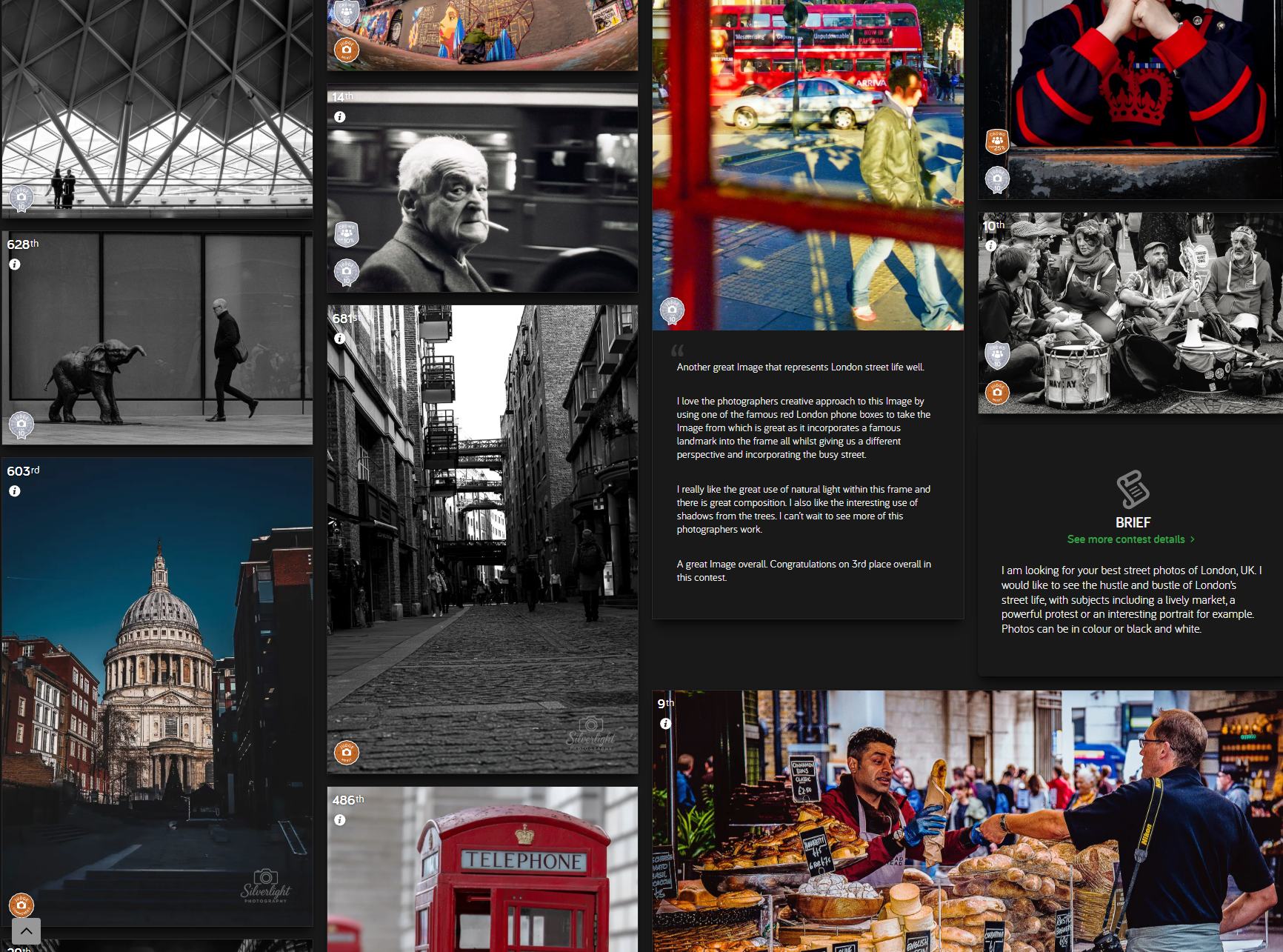Open info icon on the 486th place photo
1283x952 pixels.
(340, 820)
